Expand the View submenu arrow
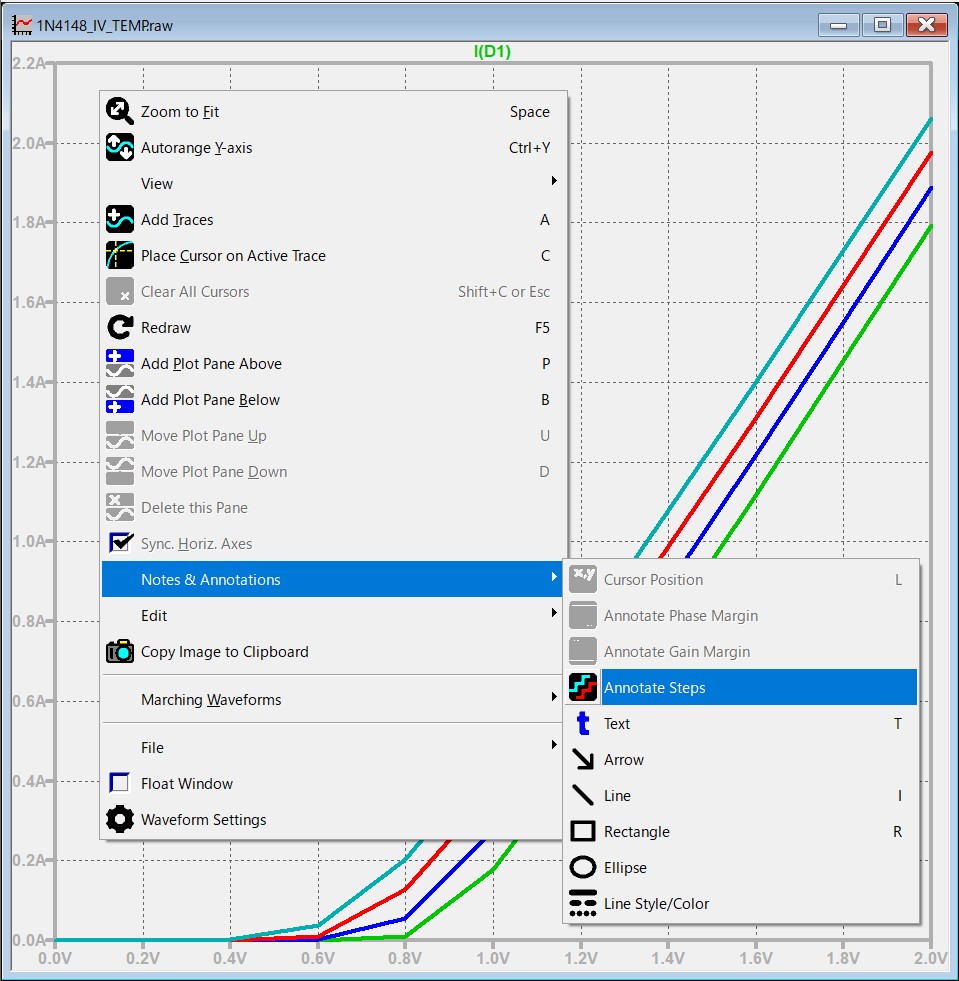 coord(553,182)
